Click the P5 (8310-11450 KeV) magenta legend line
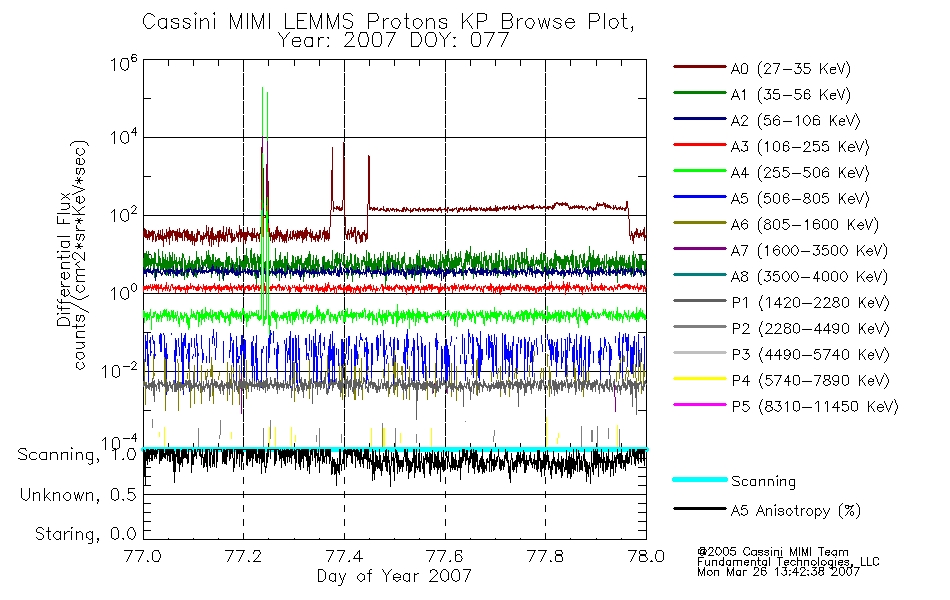 [699, 405]
